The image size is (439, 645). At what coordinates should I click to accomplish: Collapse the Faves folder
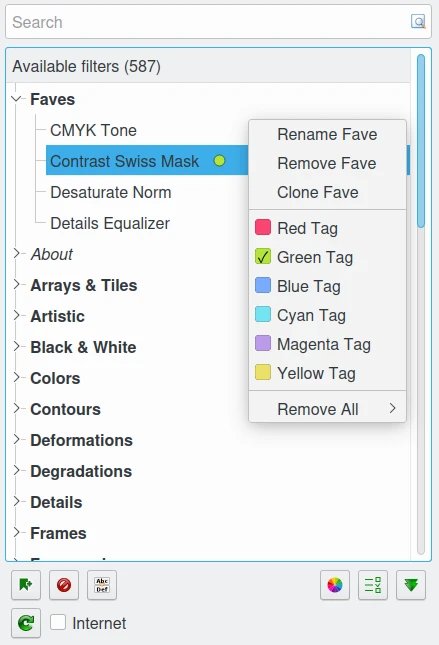tap(16, 99)
